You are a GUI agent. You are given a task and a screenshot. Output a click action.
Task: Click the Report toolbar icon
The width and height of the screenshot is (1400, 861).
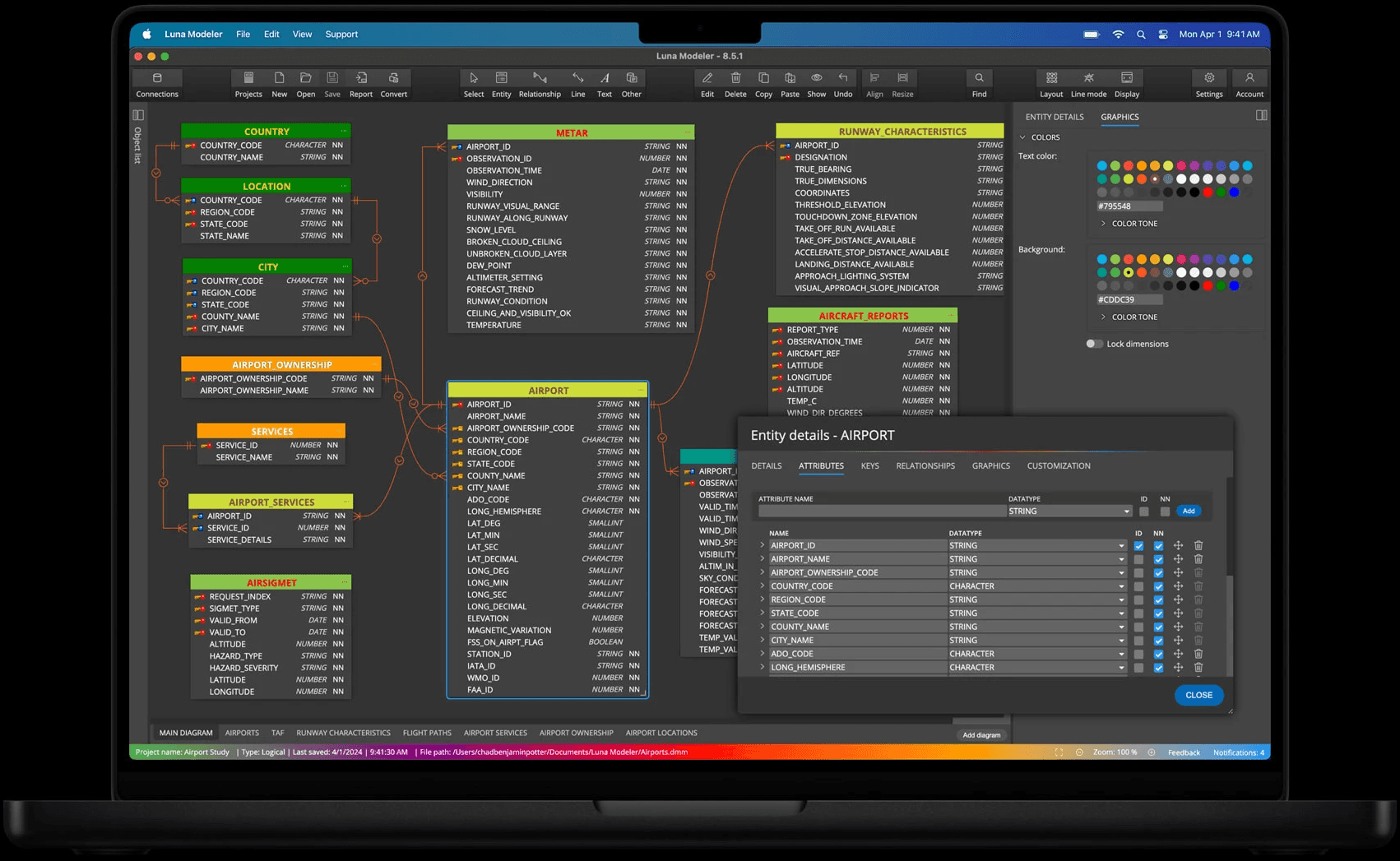(x=361, y=78)
